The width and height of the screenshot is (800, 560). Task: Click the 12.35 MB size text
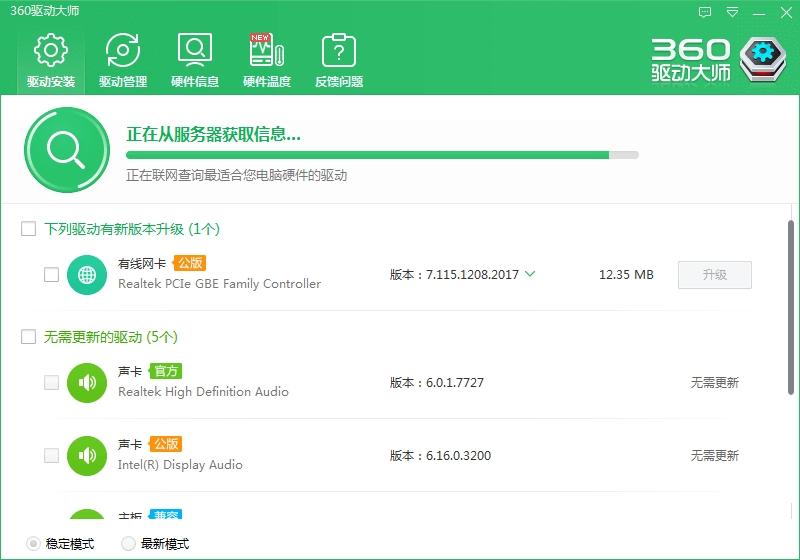(x=626, y=275)
